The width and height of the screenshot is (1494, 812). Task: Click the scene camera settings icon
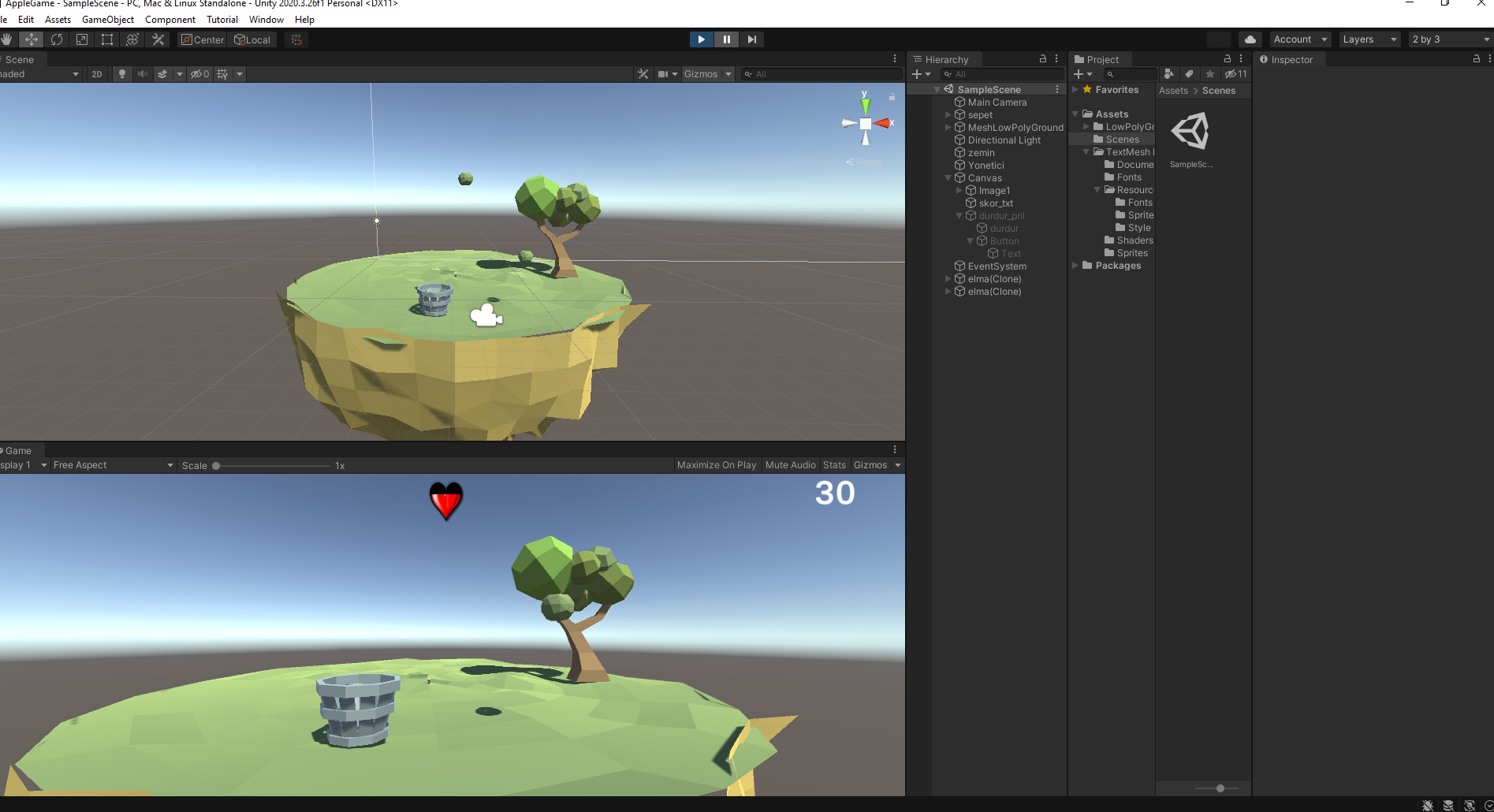coord(662,73)
